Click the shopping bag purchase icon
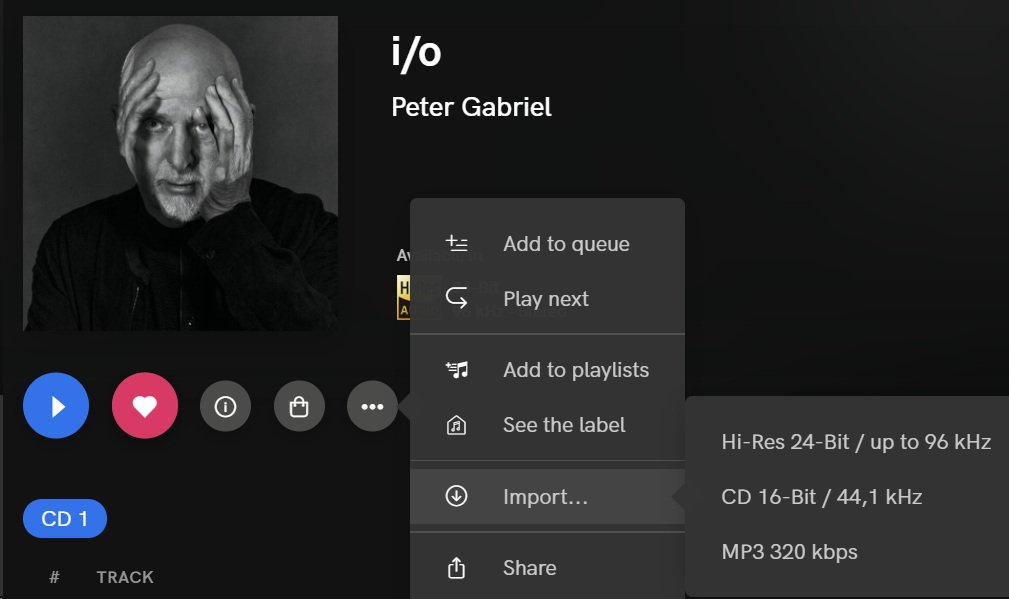 pos(299,407)
